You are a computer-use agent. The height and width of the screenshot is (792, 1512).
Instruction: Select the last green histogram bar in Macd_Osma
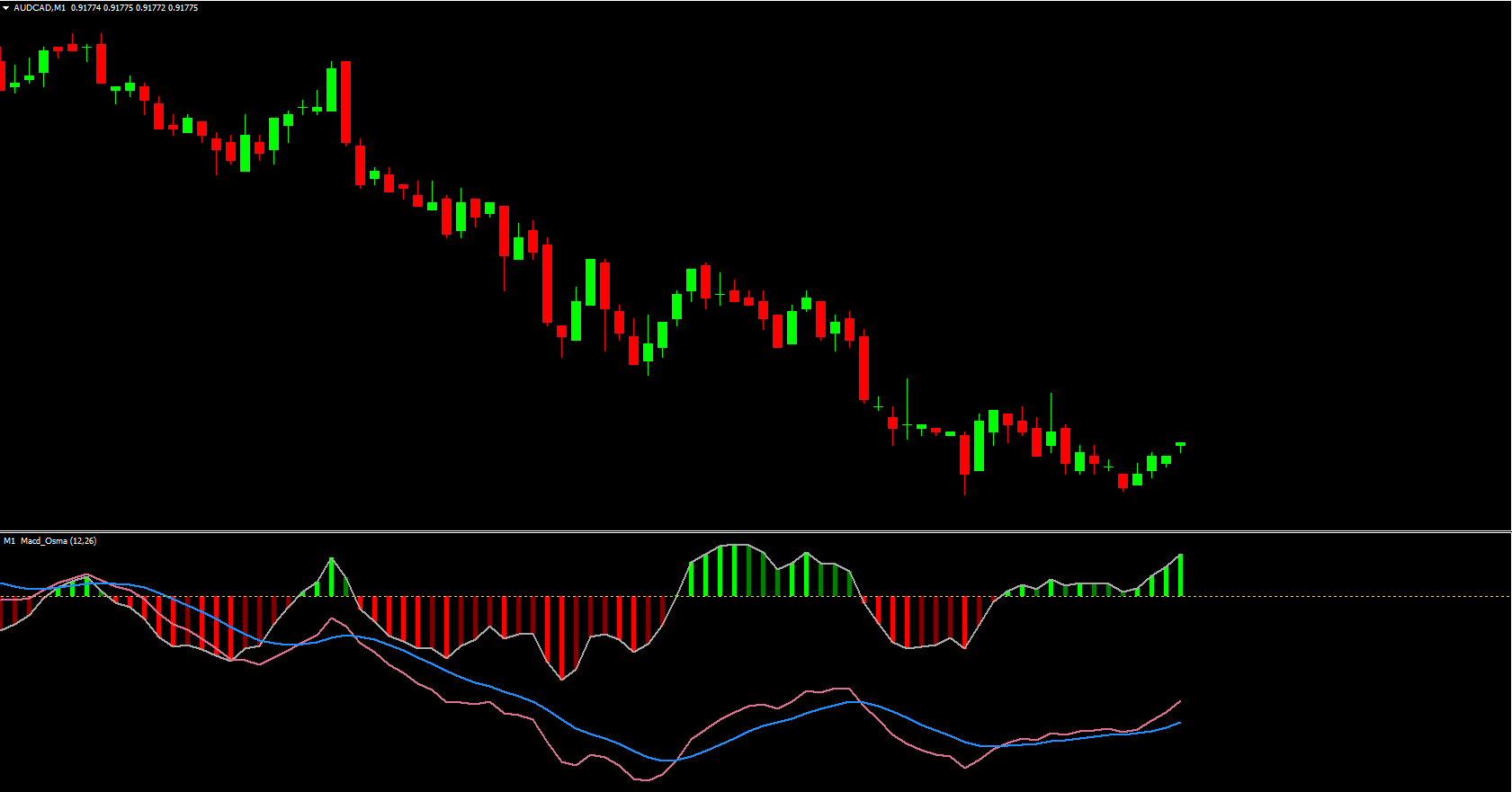click(1180, 575)
